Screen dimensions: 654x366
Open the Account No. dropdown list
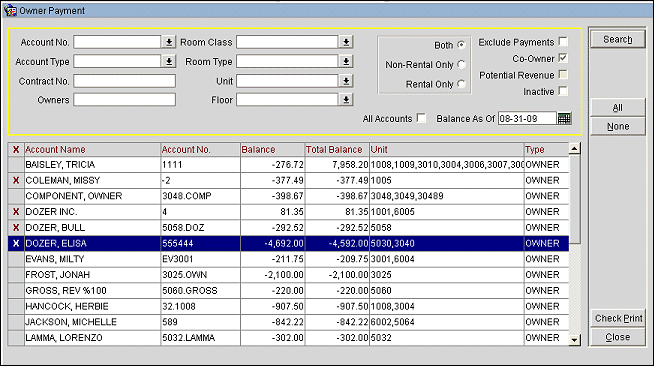click(x=169, y=42)
